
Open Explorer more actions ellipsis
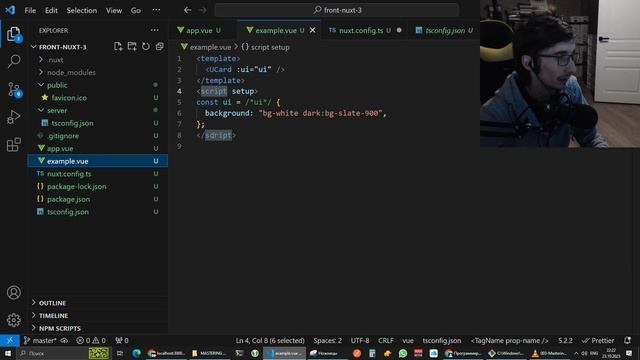coord(154,30)
